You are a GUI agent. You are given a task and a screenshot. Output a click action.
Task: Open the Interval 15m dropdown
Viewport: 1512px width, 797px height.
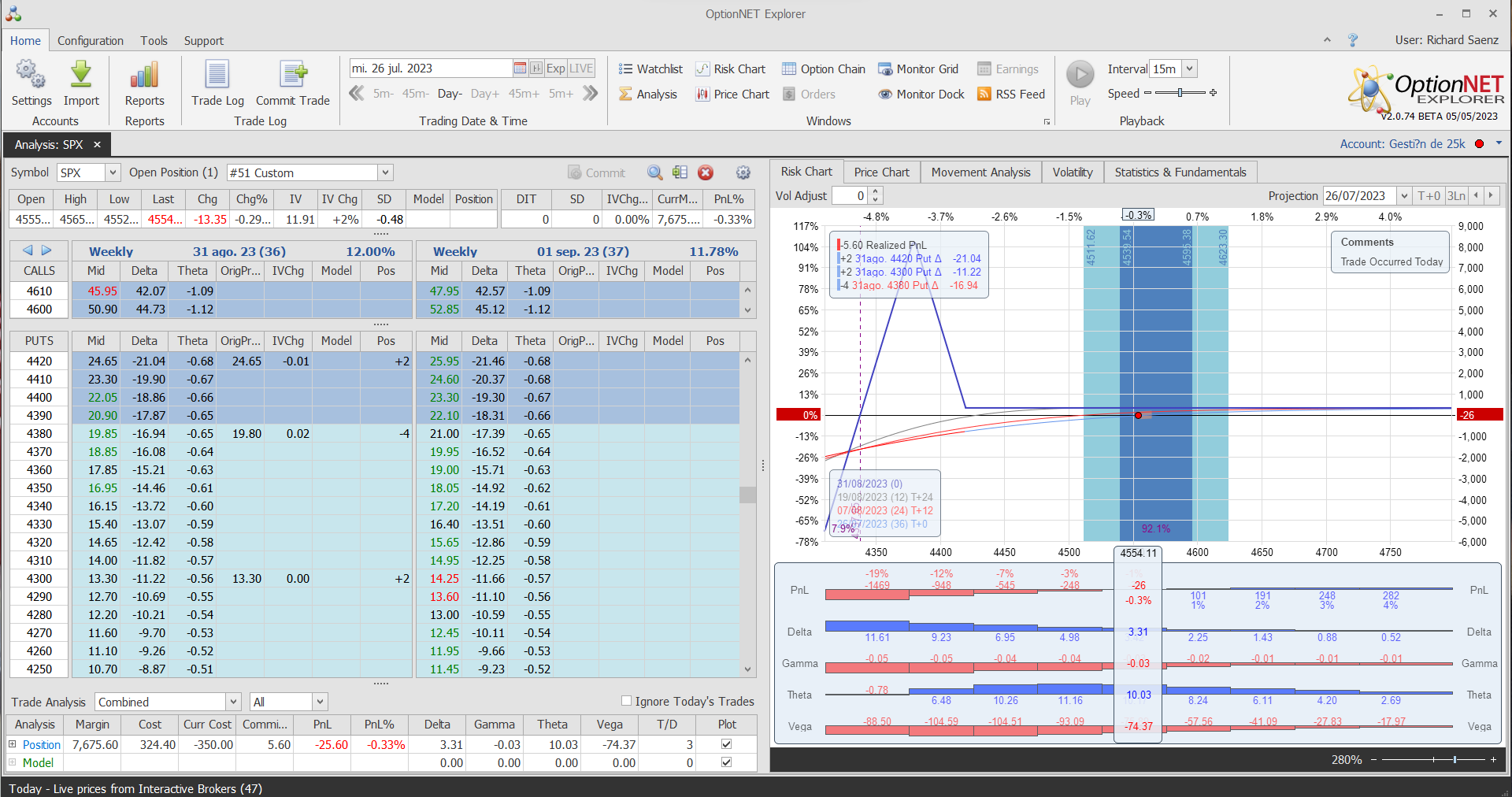tap(1190, 69)
